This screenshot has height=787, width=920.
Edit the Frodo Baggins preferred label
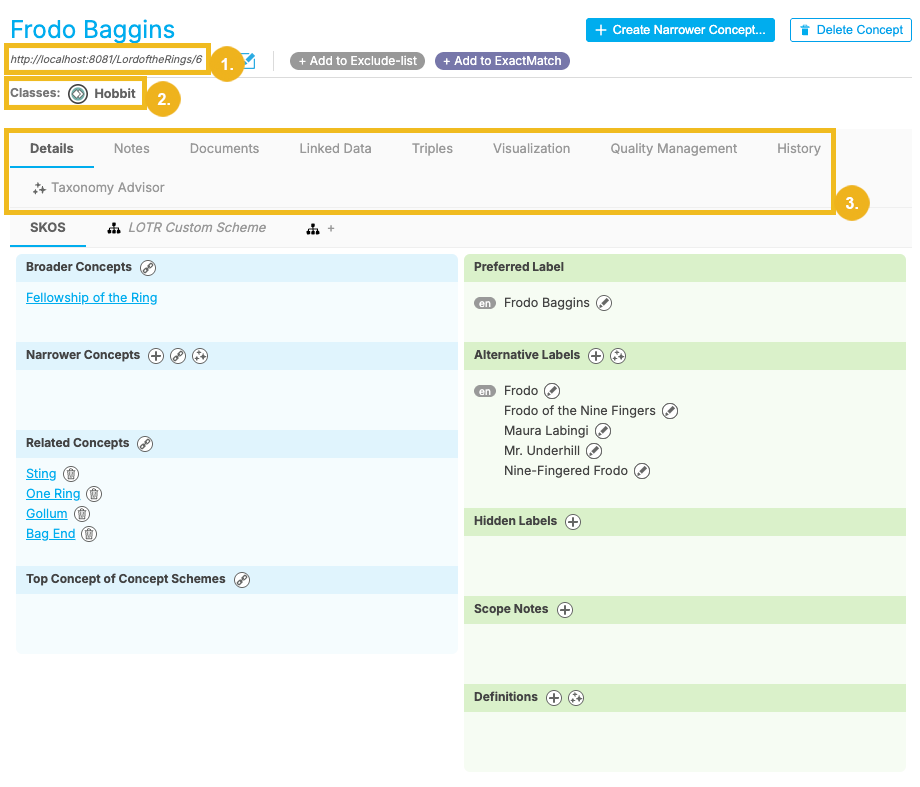tap(604, 303)
